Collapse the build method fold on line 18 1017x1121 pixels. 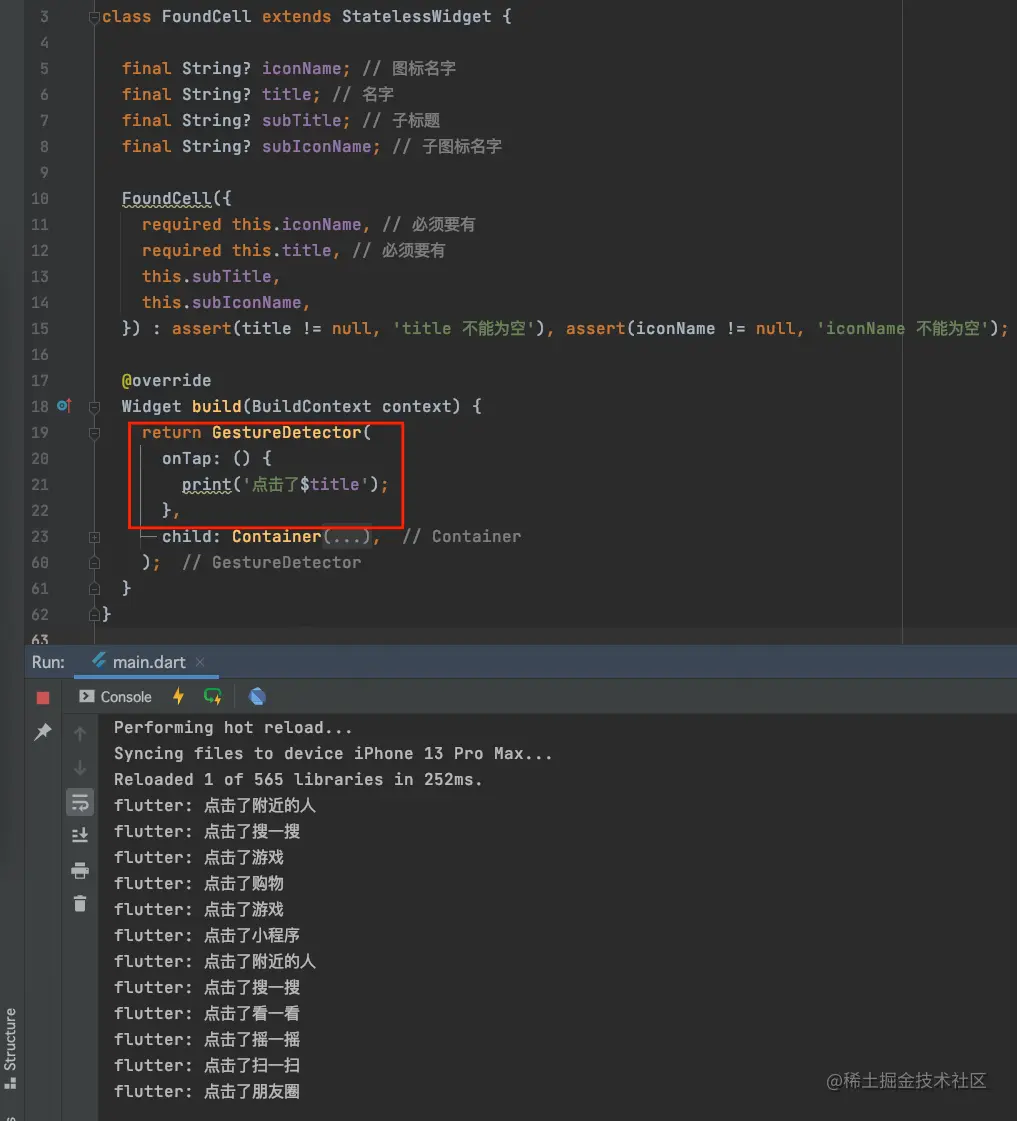pos(94,407)
